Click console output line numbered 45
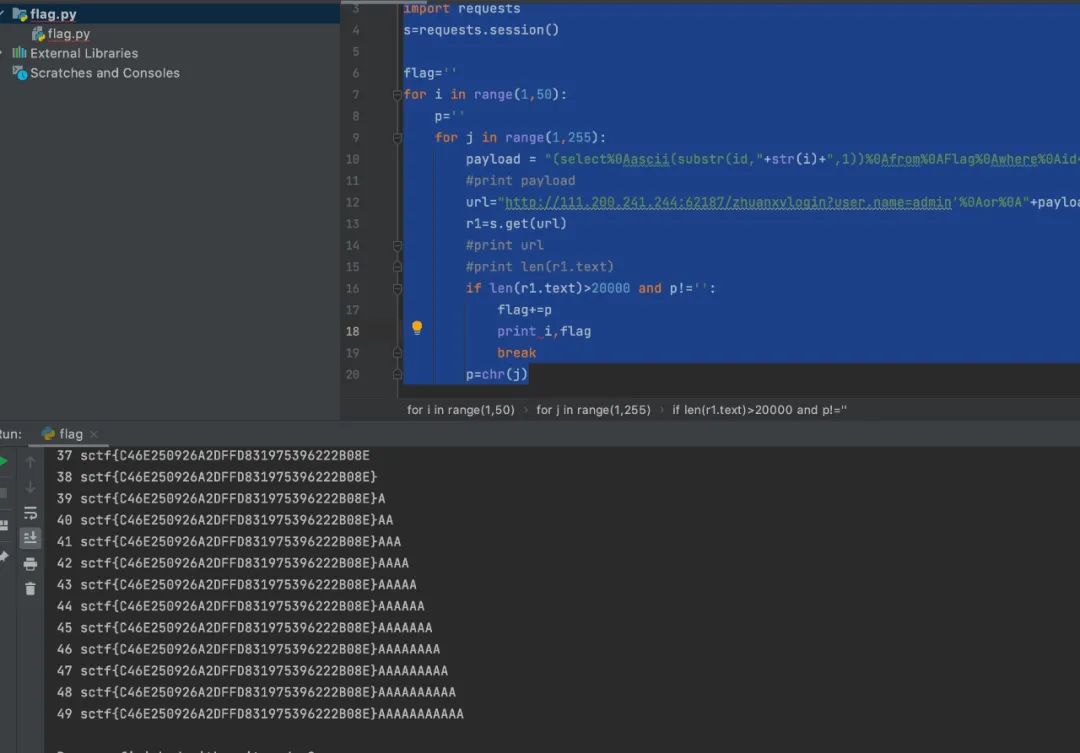Image resolution: width=1080 pixels, height=753 pixels. [x=245, y=628]
